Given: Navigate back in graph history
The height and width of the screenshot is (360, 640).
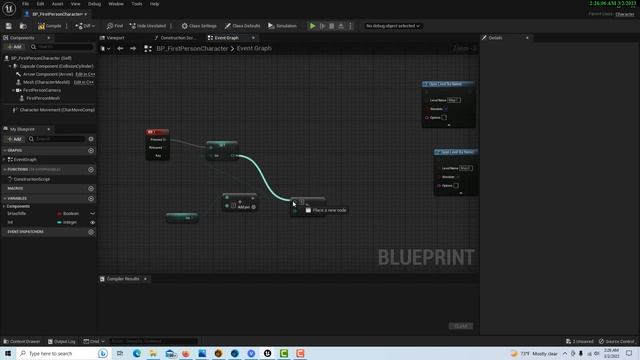Looking at the screenshot, I should pos(120,49).
